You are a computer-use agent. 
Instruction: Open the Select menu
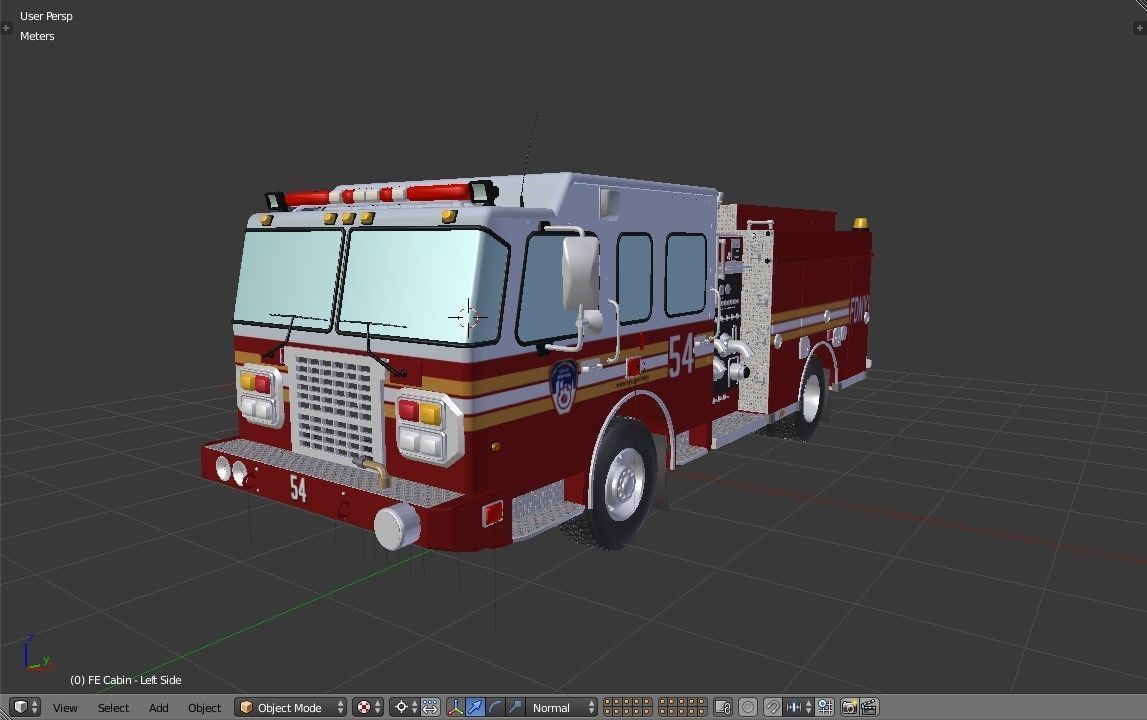pos(113,708)
